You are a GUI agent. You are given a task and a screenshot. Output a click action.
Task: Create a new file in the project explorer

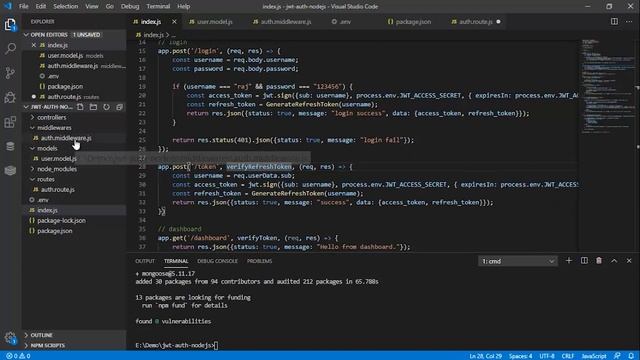coord(80,107)
